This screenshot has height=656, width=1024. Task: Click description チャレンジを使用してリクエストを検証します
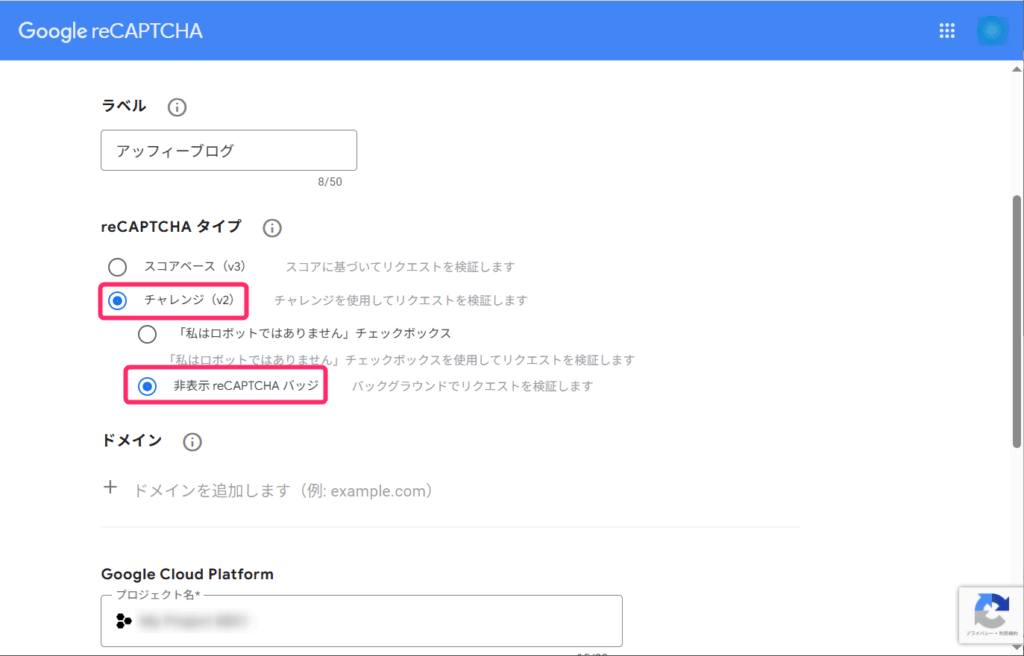(x=400, y=301)
